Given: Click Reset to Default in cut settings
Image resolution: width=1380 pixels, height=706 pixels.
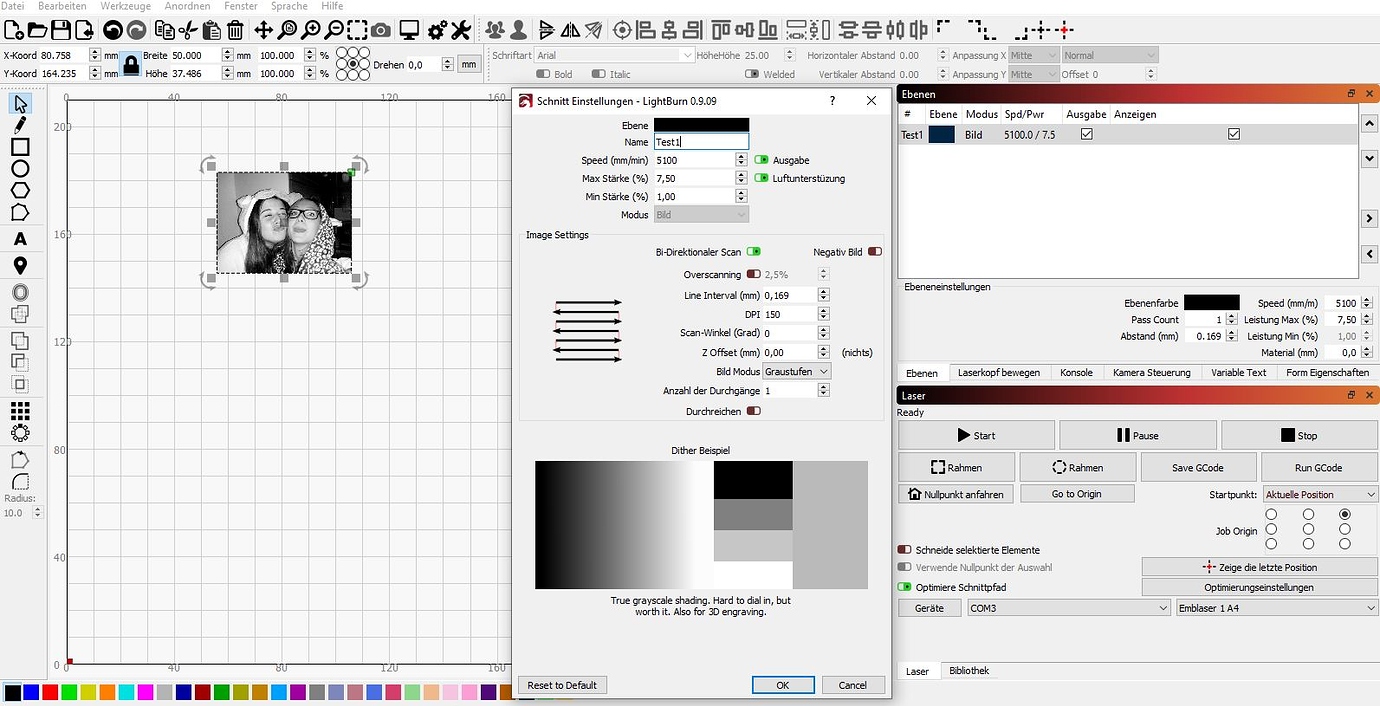Looking at the screenshot, I should [562, 685].
